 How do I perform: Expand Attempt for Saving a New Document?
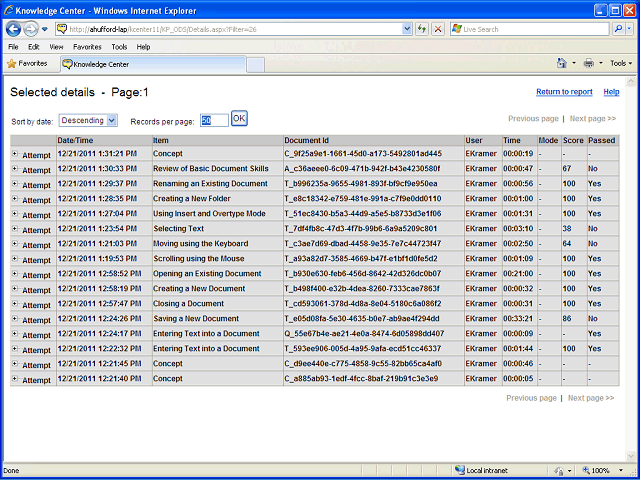pos(15,318)
